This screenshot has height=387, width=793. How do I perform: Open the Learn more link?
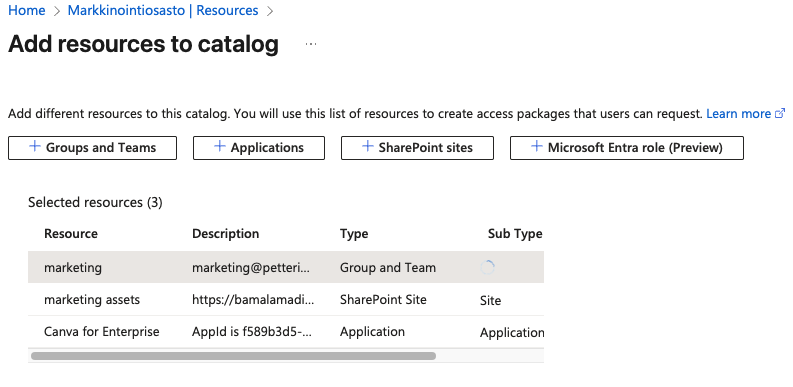click(738, 114)
